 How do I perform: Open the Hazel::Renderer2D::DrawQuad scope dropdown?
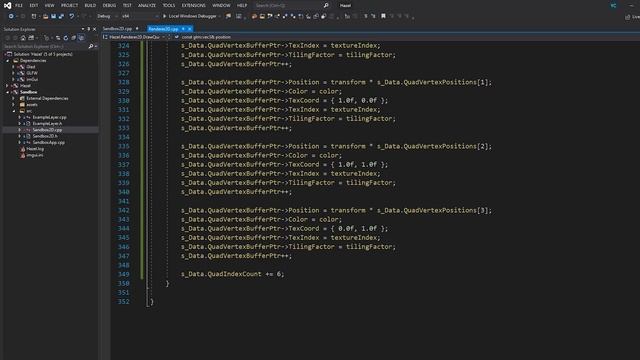point(135,37)
